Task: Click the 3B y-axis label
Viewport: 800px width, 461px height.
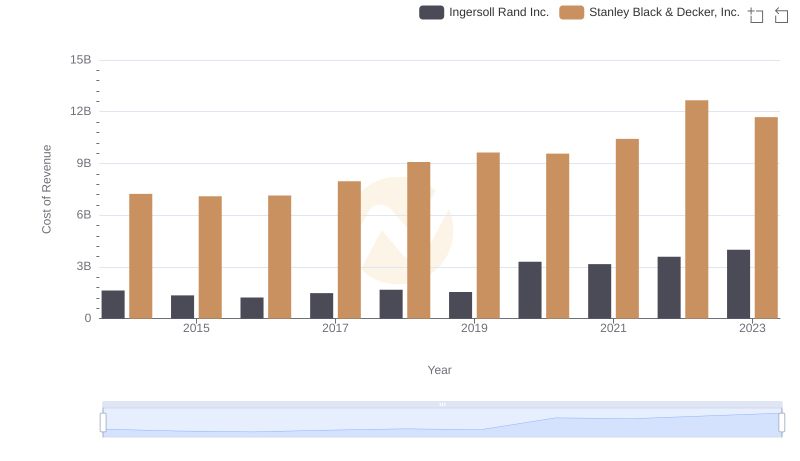Action: (x=84, y=266)
